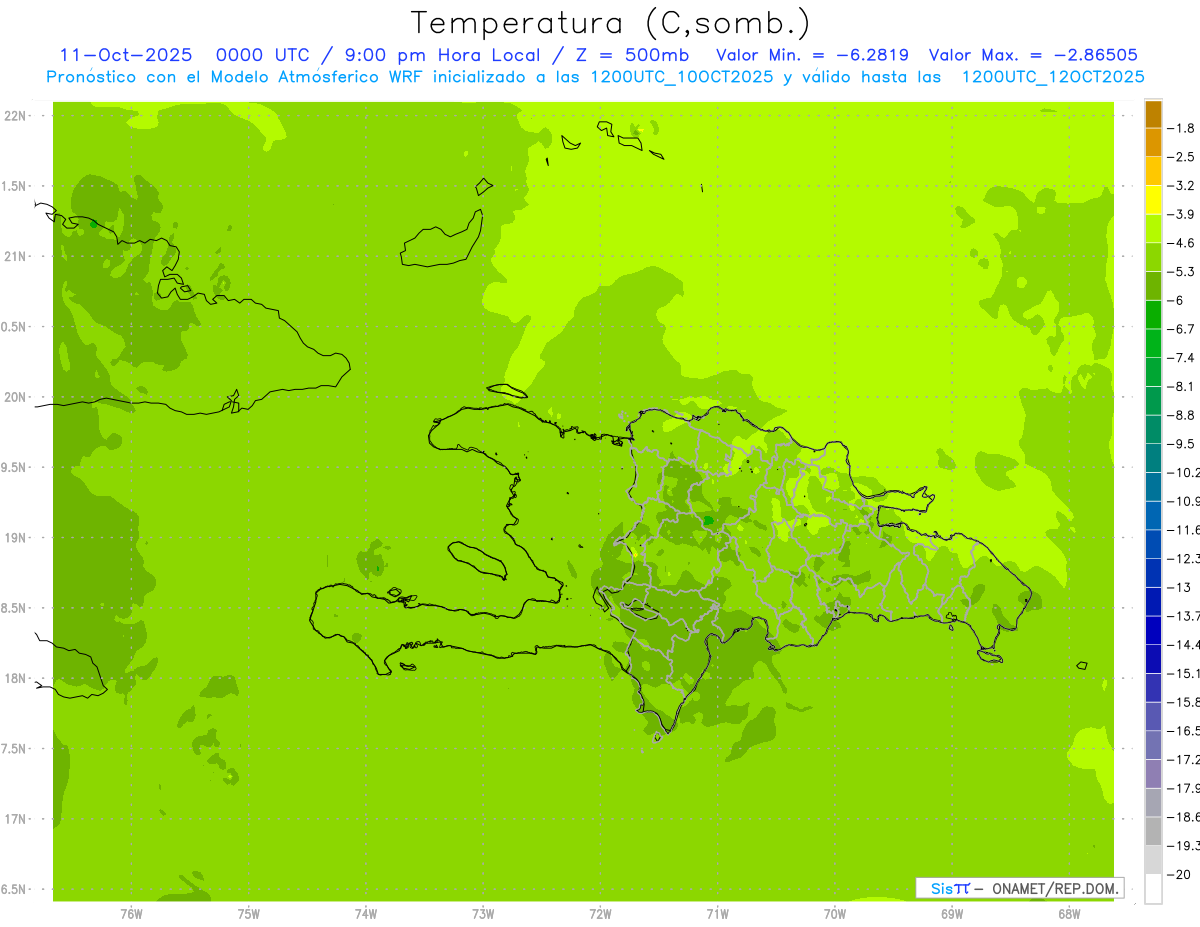Click the -15.1 label on color legend

click(x=1185, y=673)
